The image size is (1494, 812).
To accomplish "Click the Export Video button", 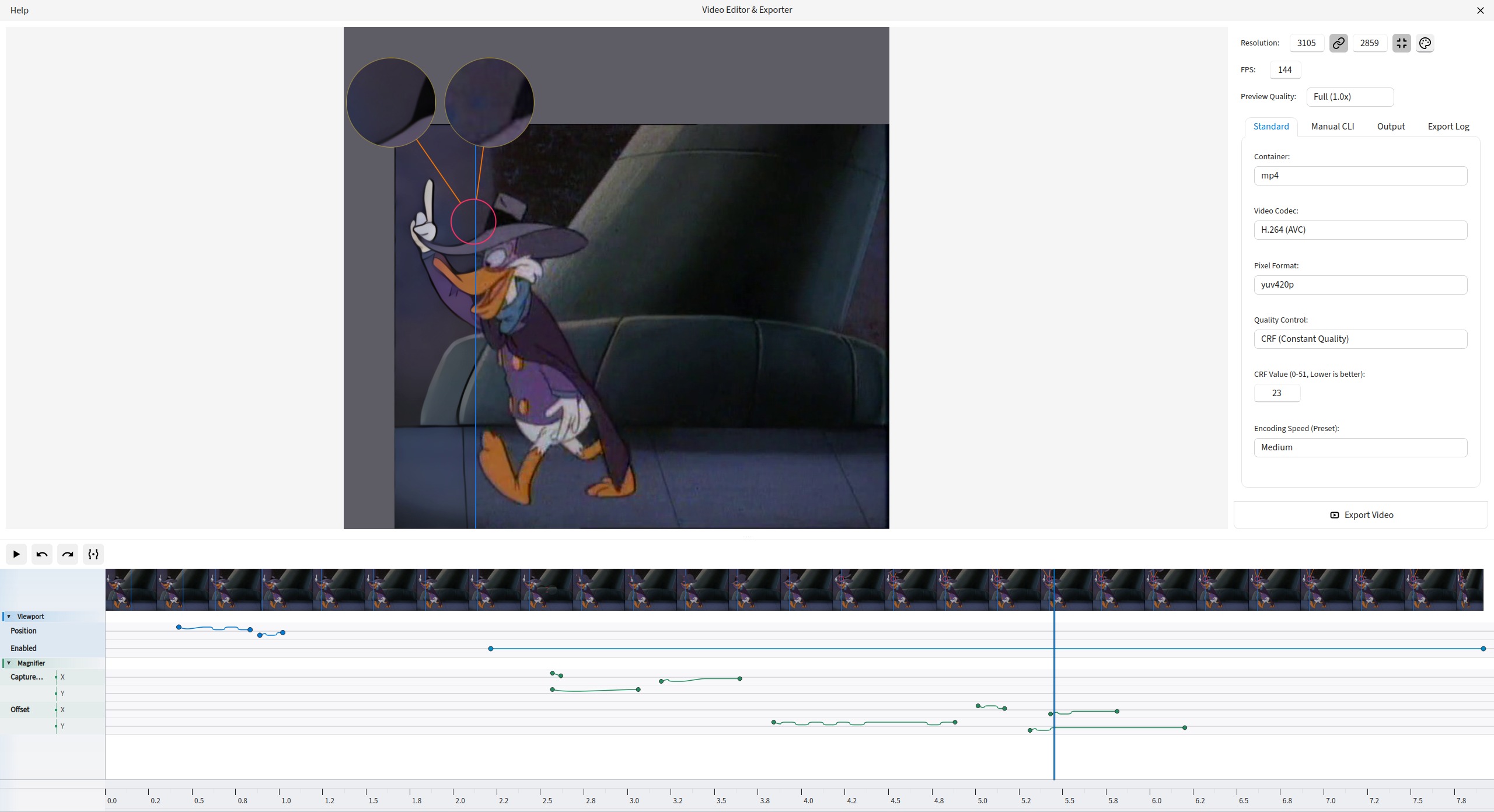I will coord(1361,515).
